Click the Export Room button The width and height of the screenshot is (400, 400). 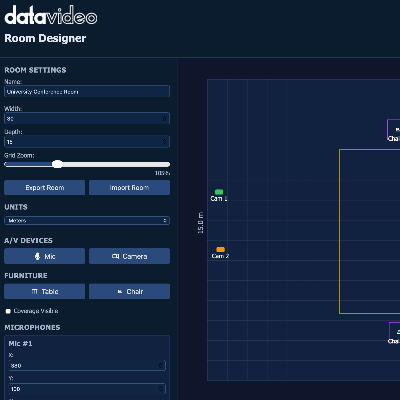[45, 188]
